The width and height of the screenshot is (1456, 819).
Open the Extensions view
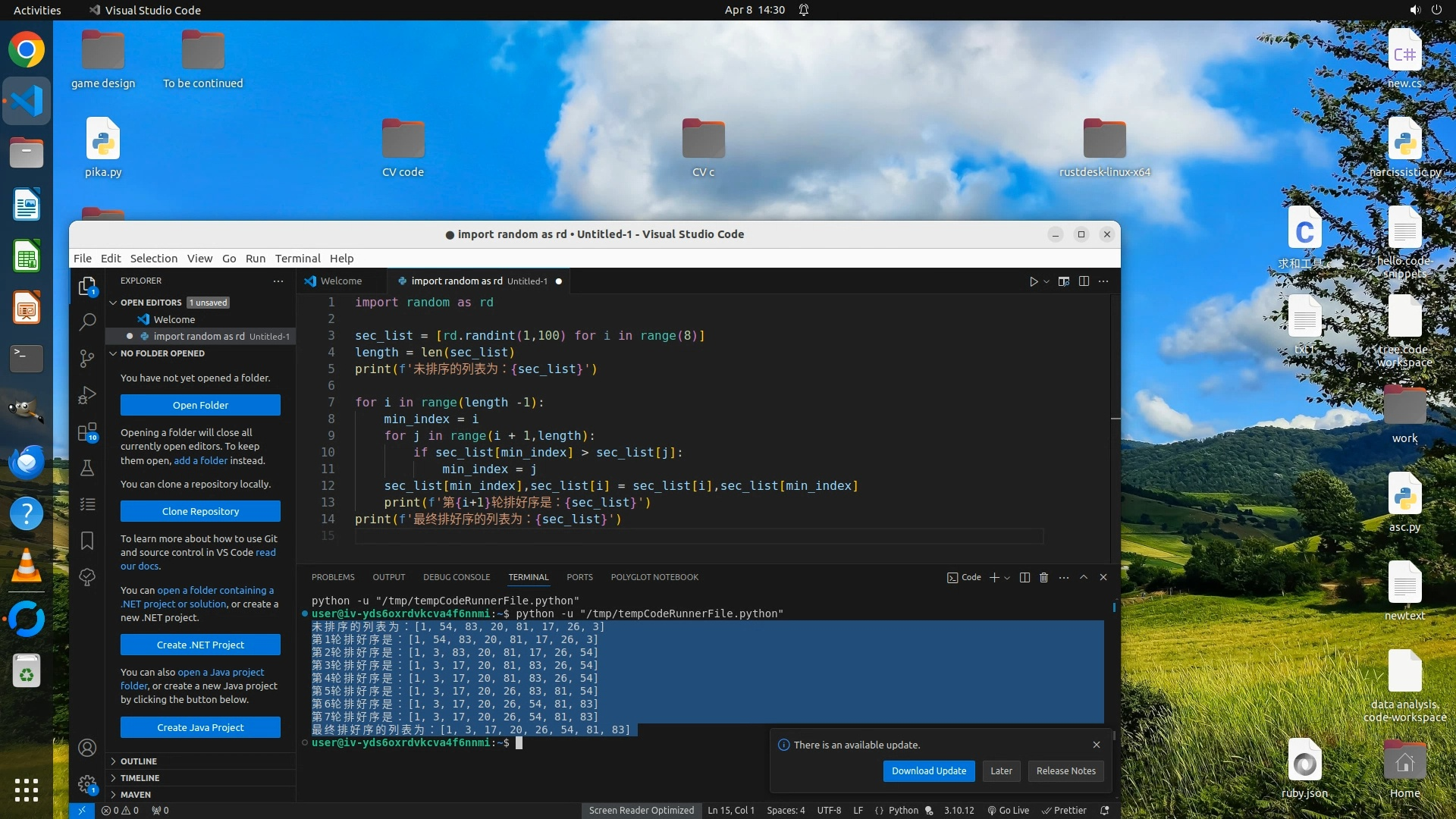(87, 432)
